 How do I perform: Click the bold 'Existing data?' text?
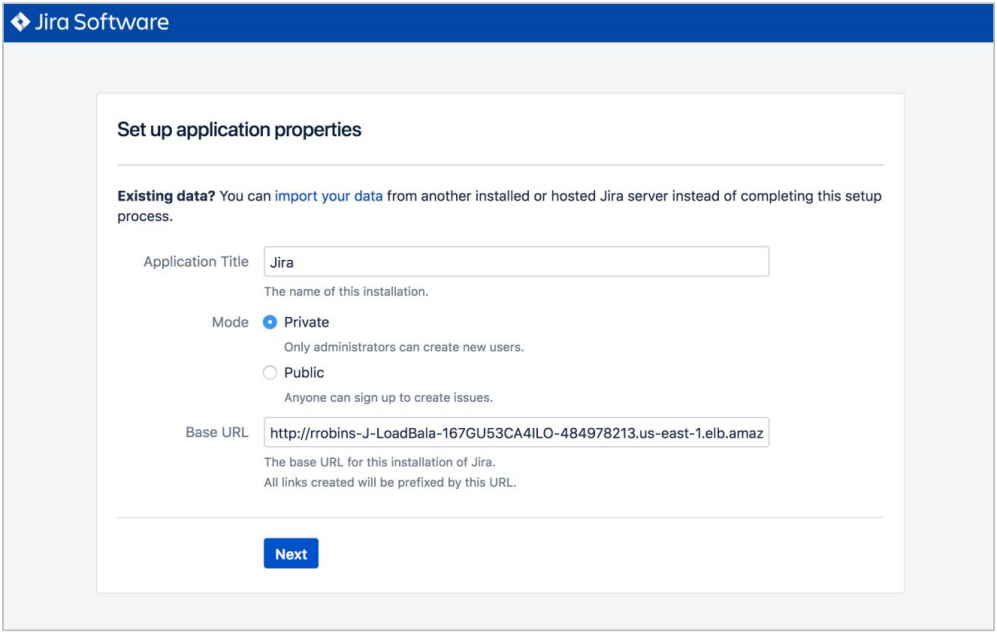click(167, 196)
